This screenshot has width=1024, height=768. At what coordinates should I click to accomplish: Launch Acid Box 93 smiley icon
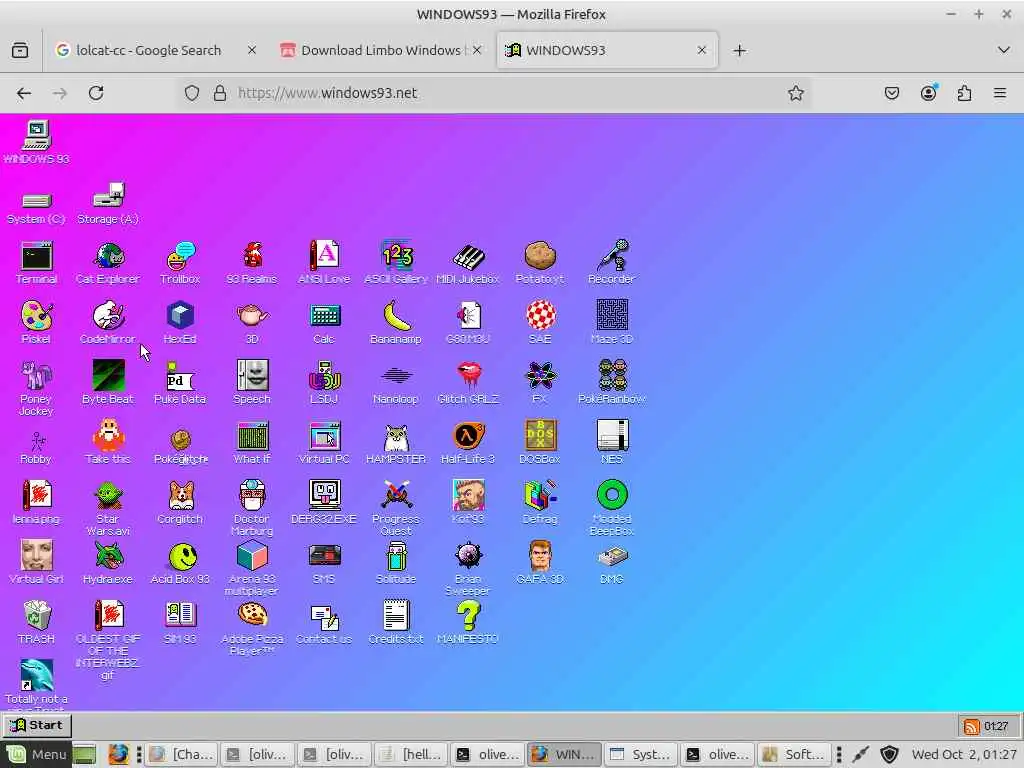[180, 563]
